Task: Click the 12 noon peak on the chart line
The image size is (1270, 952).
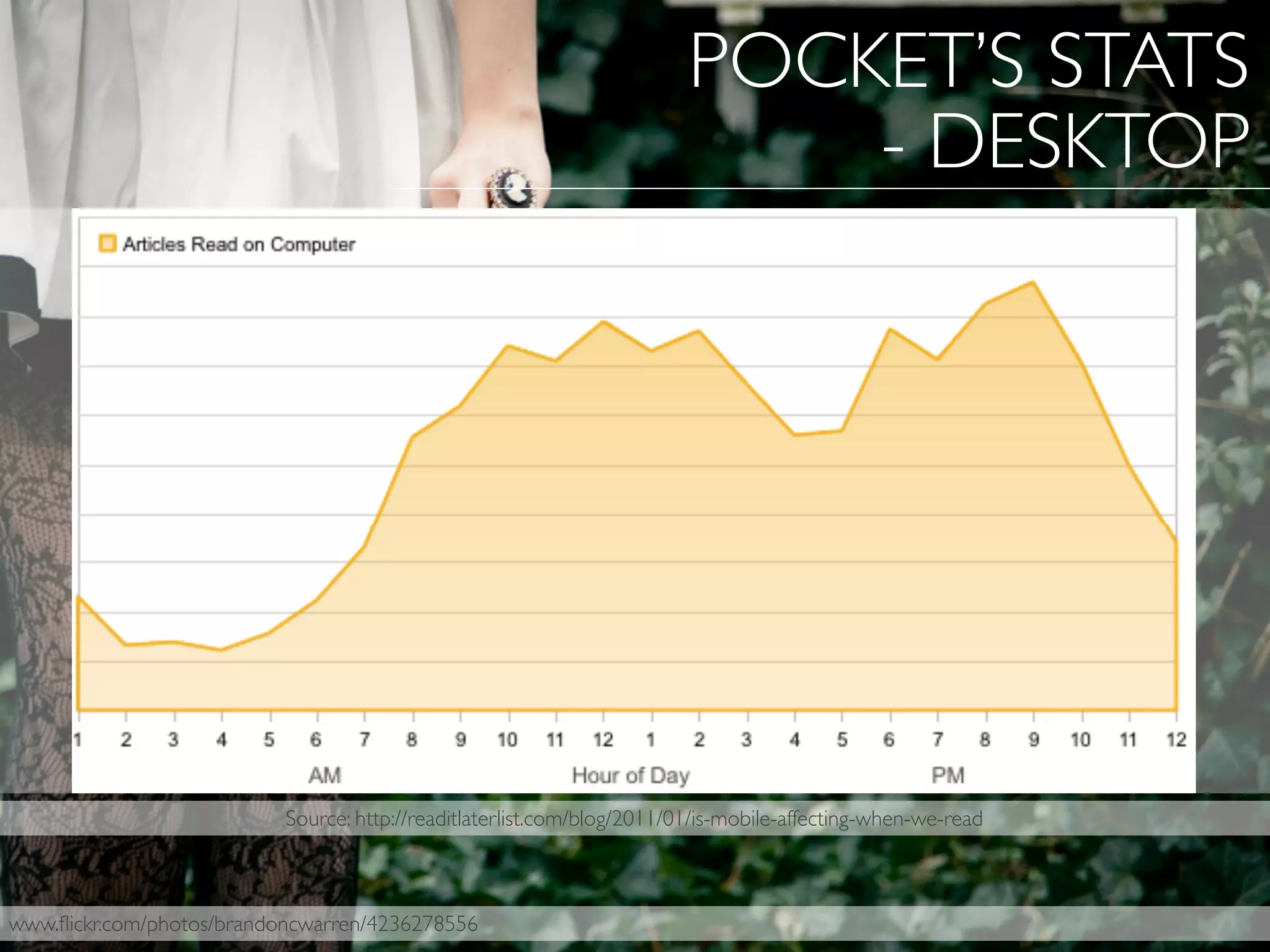Action: coord(603,322)
